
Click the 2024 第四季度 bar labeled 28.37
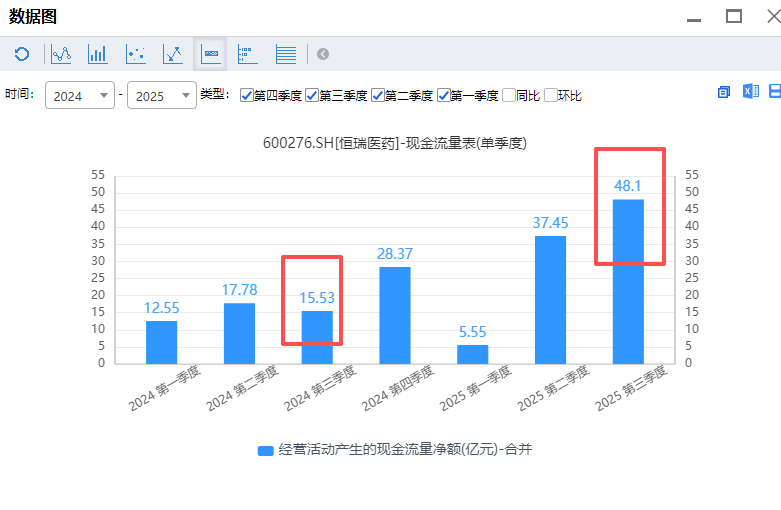pos(395,316)
